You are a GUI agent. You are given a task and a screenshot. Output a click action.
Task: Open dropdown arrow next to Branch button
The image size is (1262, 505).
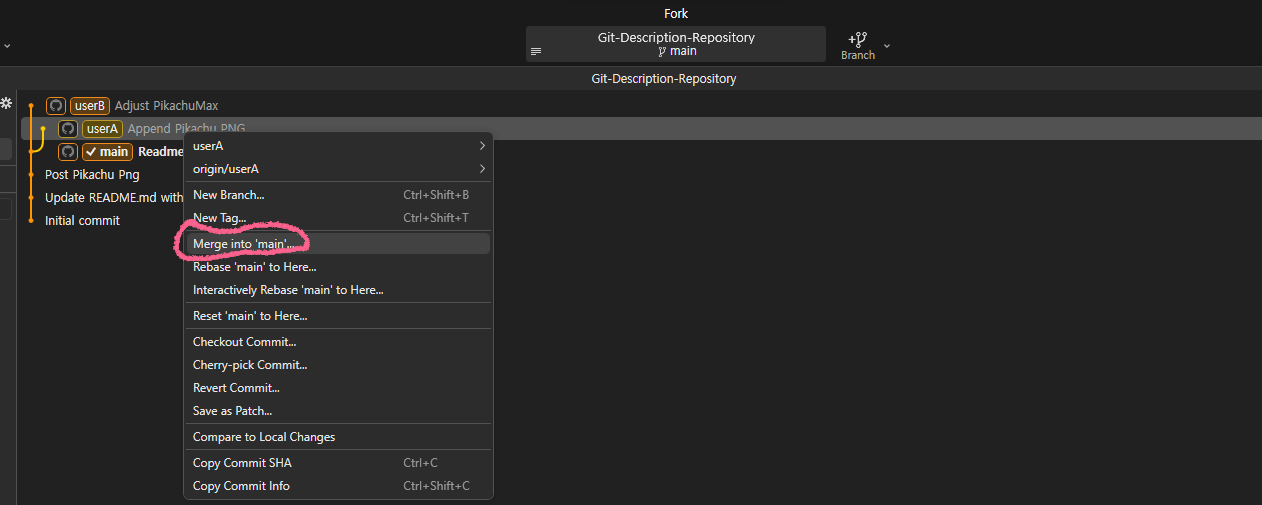click(886, 46)
